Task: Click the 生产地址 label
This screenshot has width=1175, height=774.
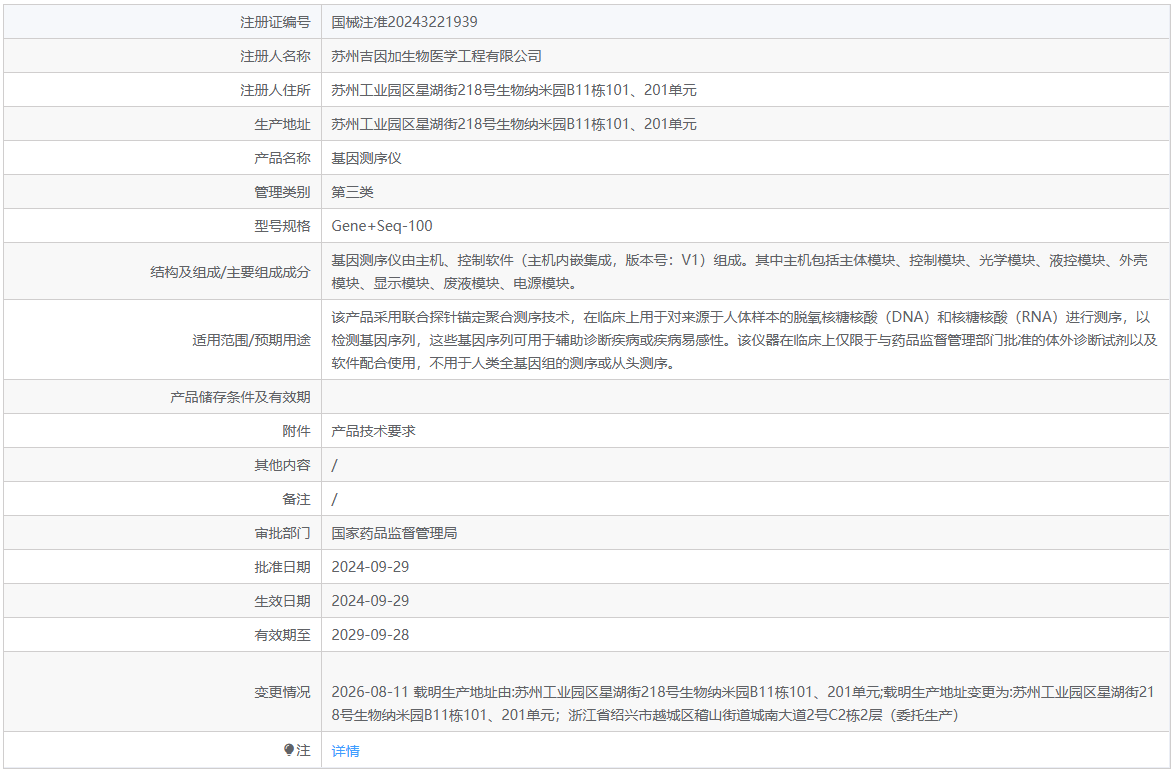Action: [x=283, y=124]
